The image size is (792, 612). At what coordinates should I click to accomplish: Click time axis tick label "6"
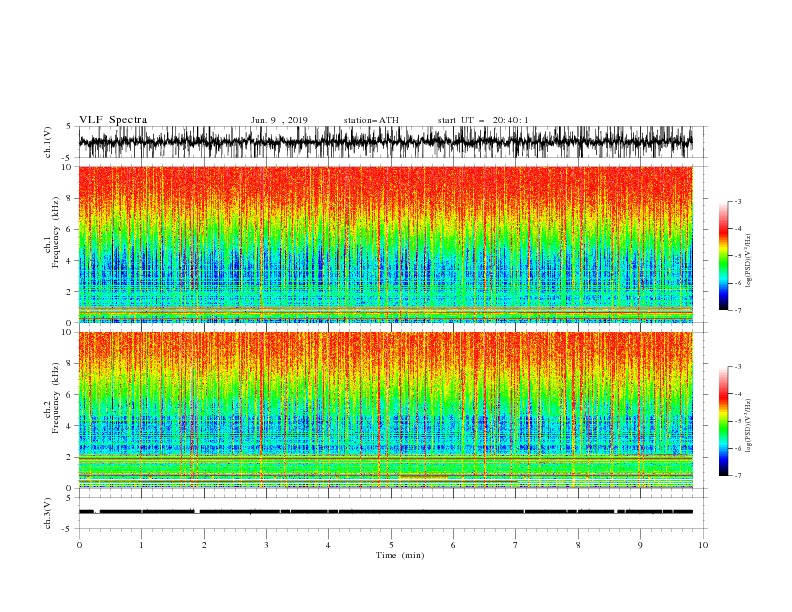pos(453,545)
